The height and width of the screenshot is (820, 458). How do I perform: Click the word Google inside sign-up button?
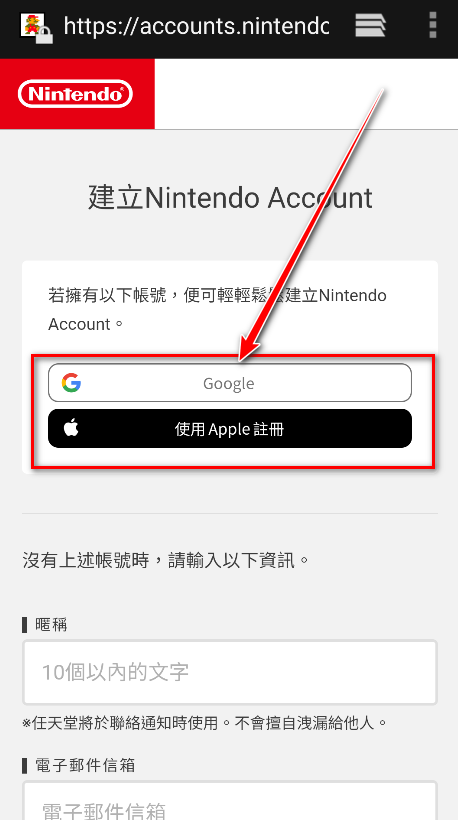pyautogui.click(x=228, y=384)
